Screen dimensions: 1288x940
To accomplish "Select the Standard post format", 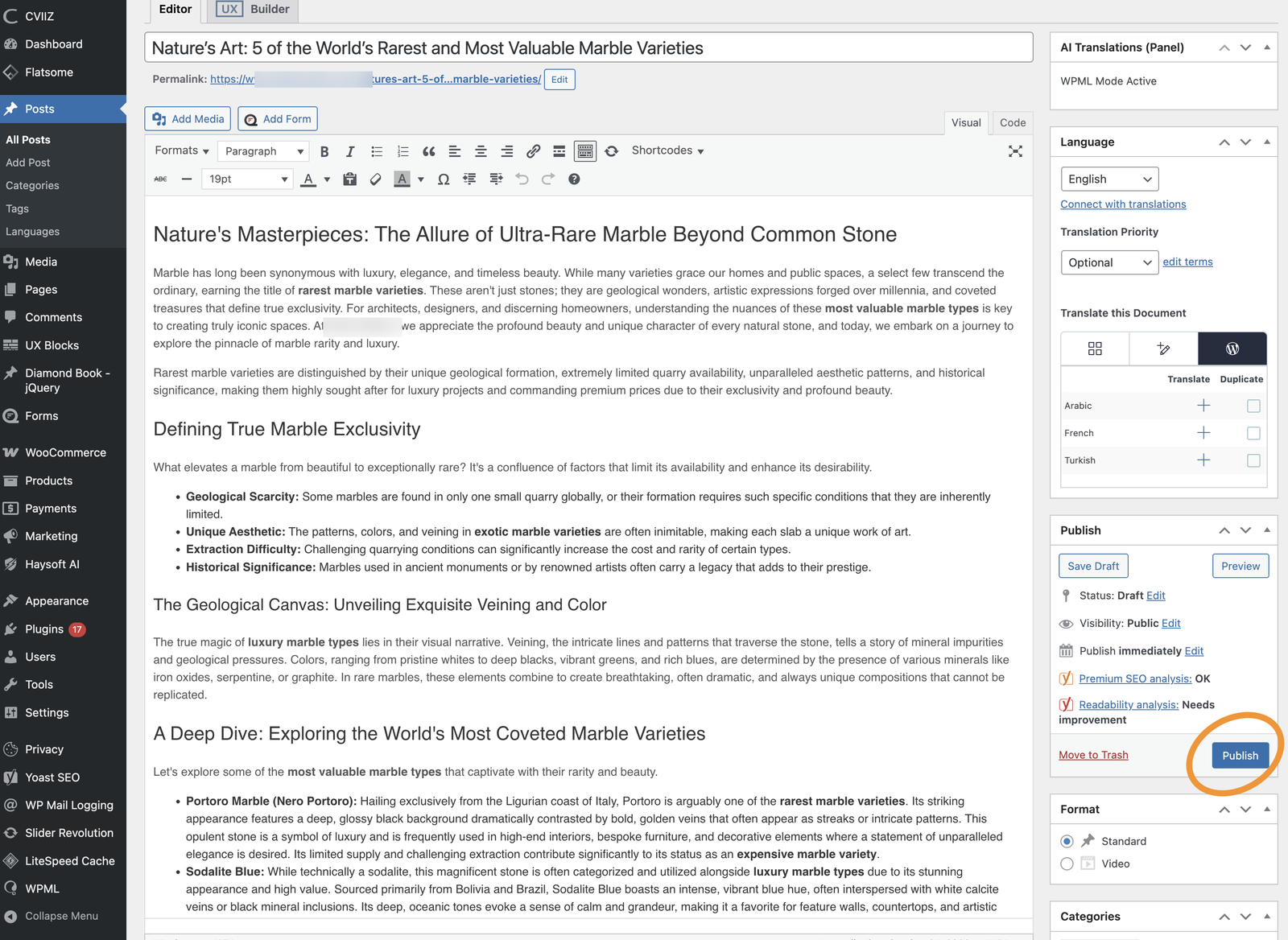I will coord(1067,841).
